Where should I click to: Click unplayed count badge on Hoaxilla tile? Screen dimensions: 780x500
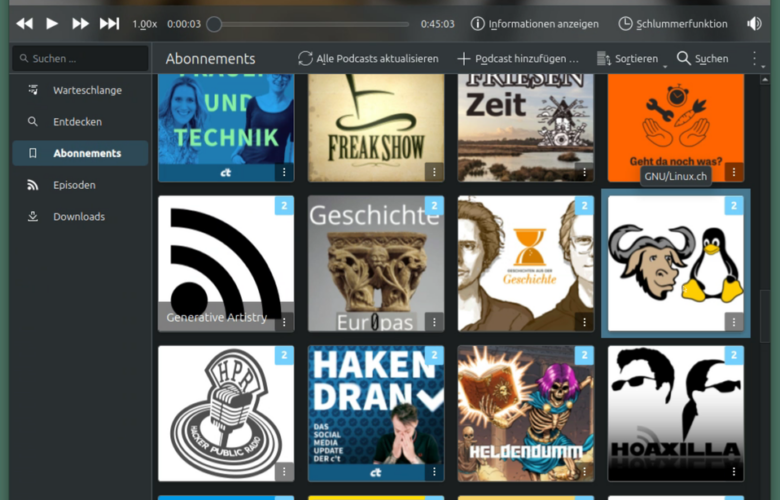click(734, 355)
